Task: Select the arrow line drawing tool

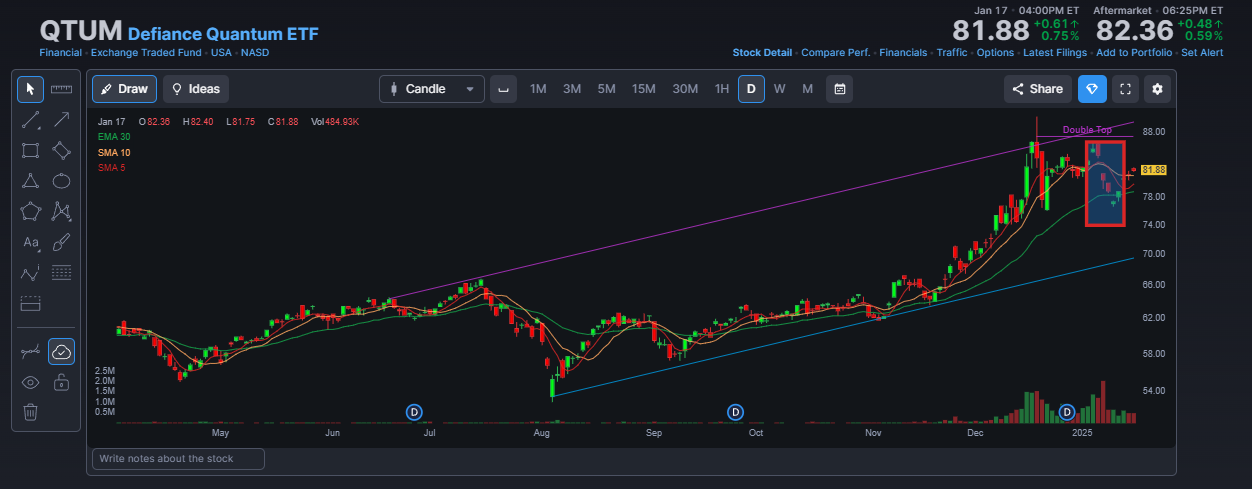Action: click(x=61, y=120)
